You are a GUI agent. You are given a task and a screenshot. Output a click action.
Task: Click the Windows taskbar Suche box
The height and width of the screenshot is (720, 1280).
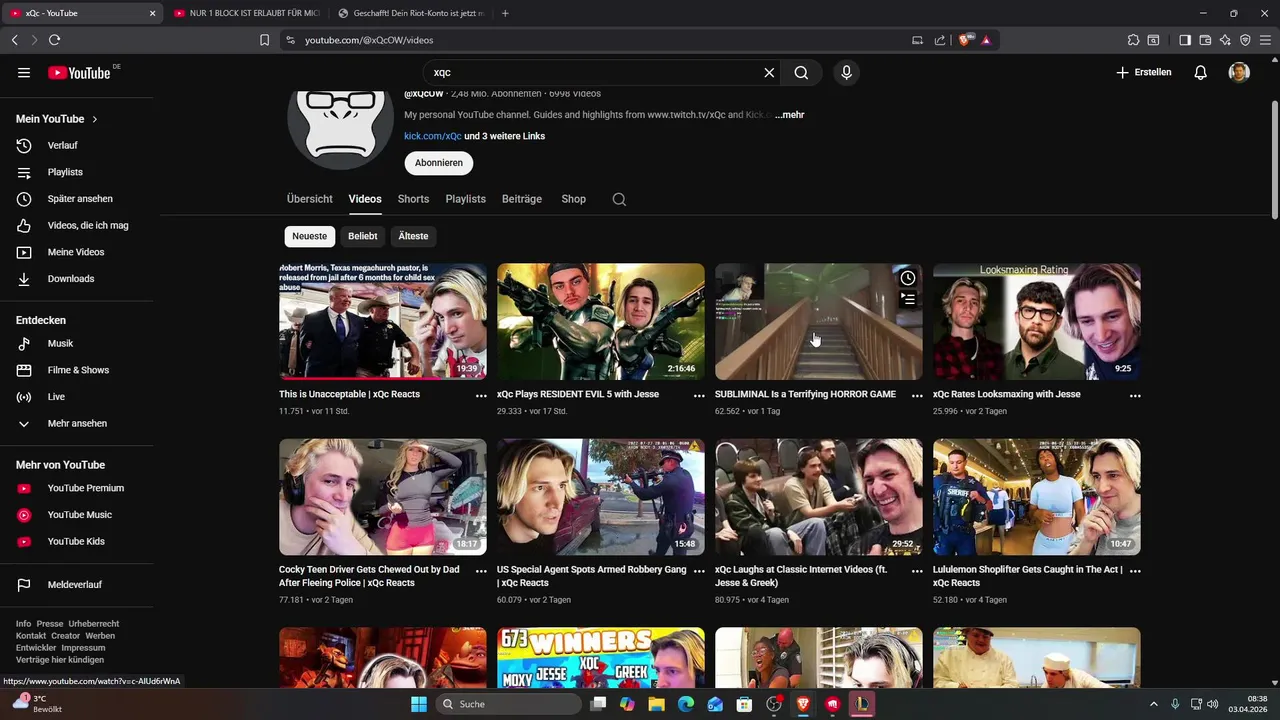(x=509, y=704)
